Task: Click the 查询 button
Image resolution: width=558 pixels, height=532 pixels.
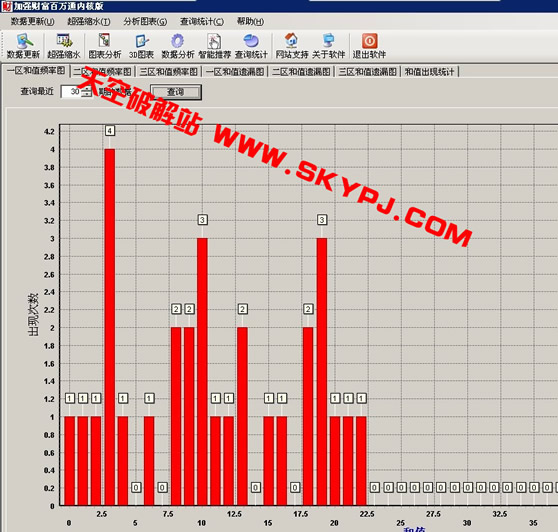Action: click(x=176, y=92)
